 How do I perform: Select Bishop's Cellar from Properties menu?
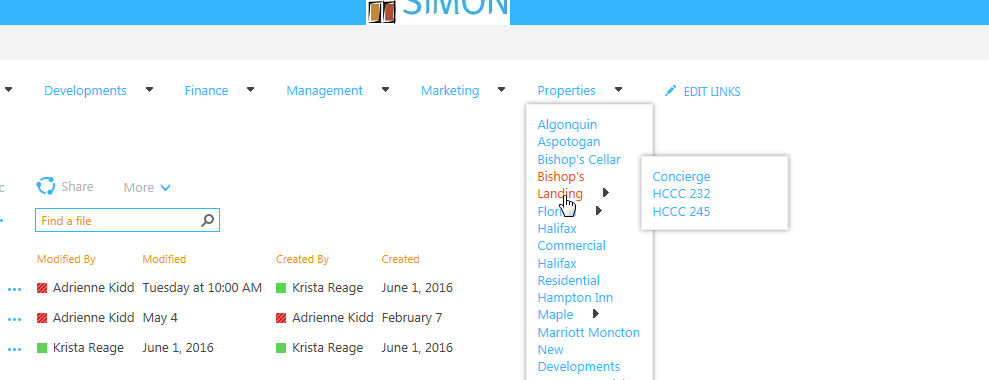pyautogui.click(x=579, y=159)
